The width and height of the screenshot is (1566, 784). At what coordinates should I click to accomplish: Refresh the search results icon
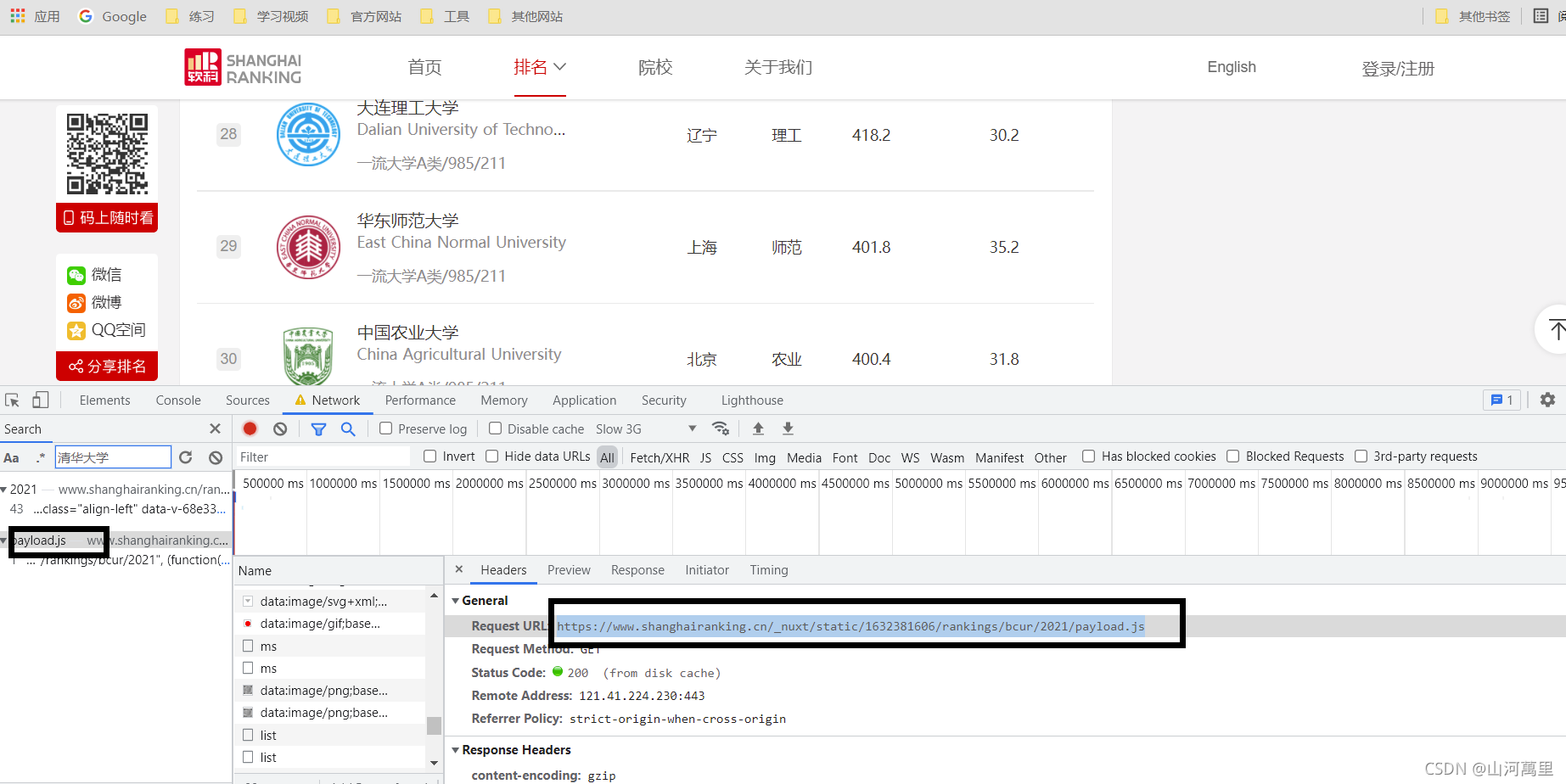tap(186, 457)
